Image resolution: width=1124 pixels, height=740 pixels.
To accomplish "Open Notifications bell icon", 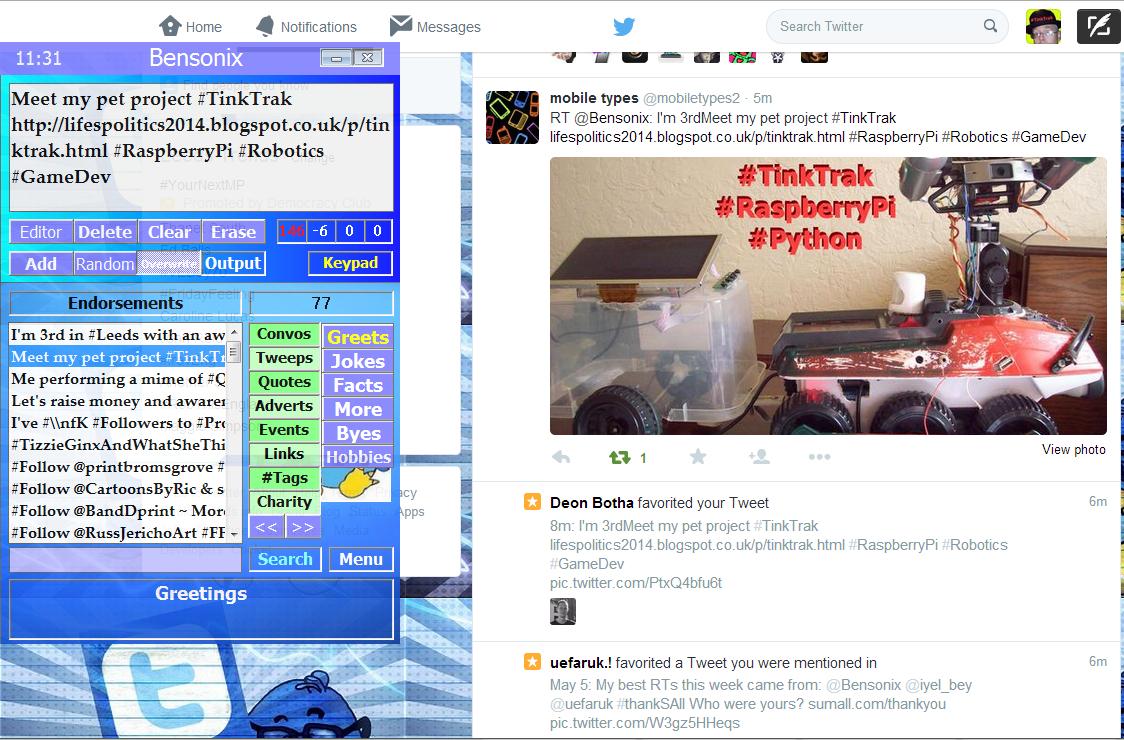I will click(x=265, y=27).
